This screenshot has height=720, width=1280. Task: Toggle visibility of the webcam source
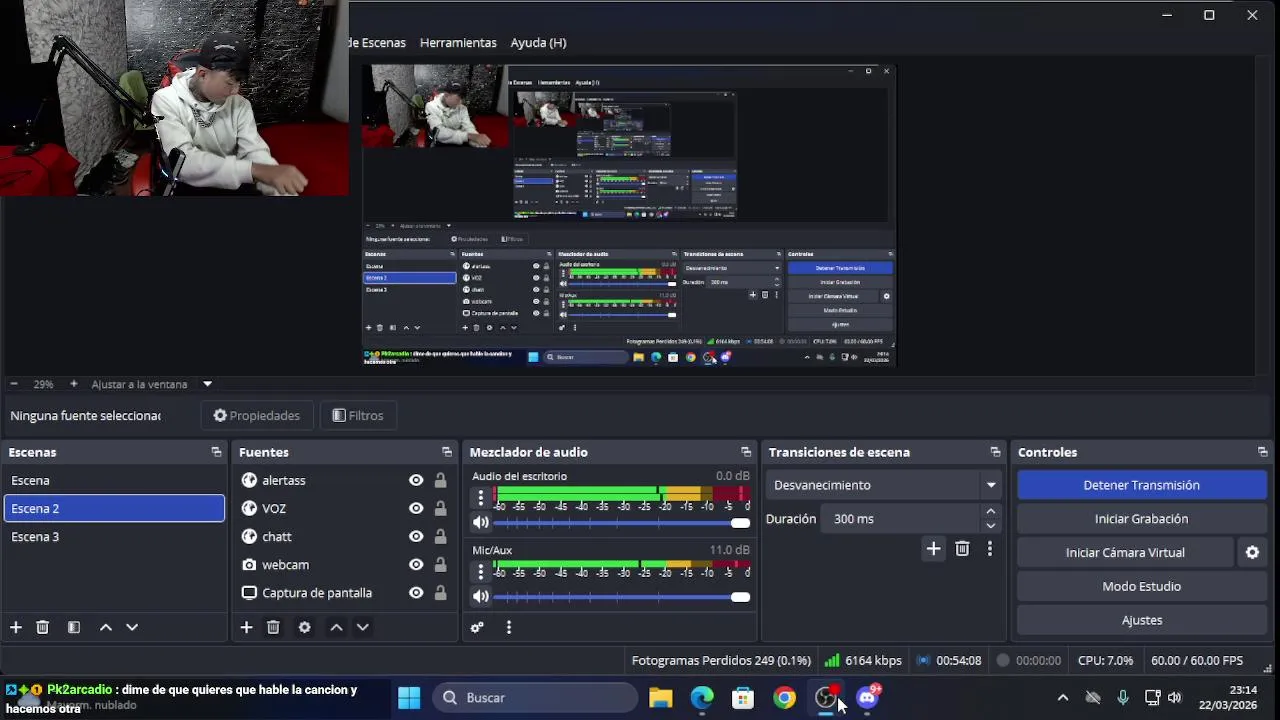click(x=416, y=564)
